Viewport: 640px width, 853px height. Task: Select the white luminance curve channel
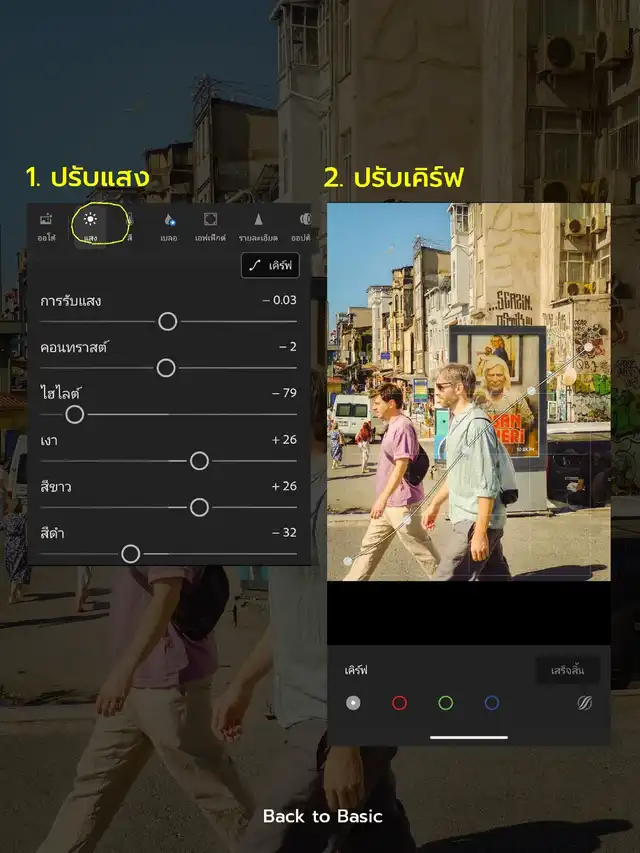pos(353,703)
